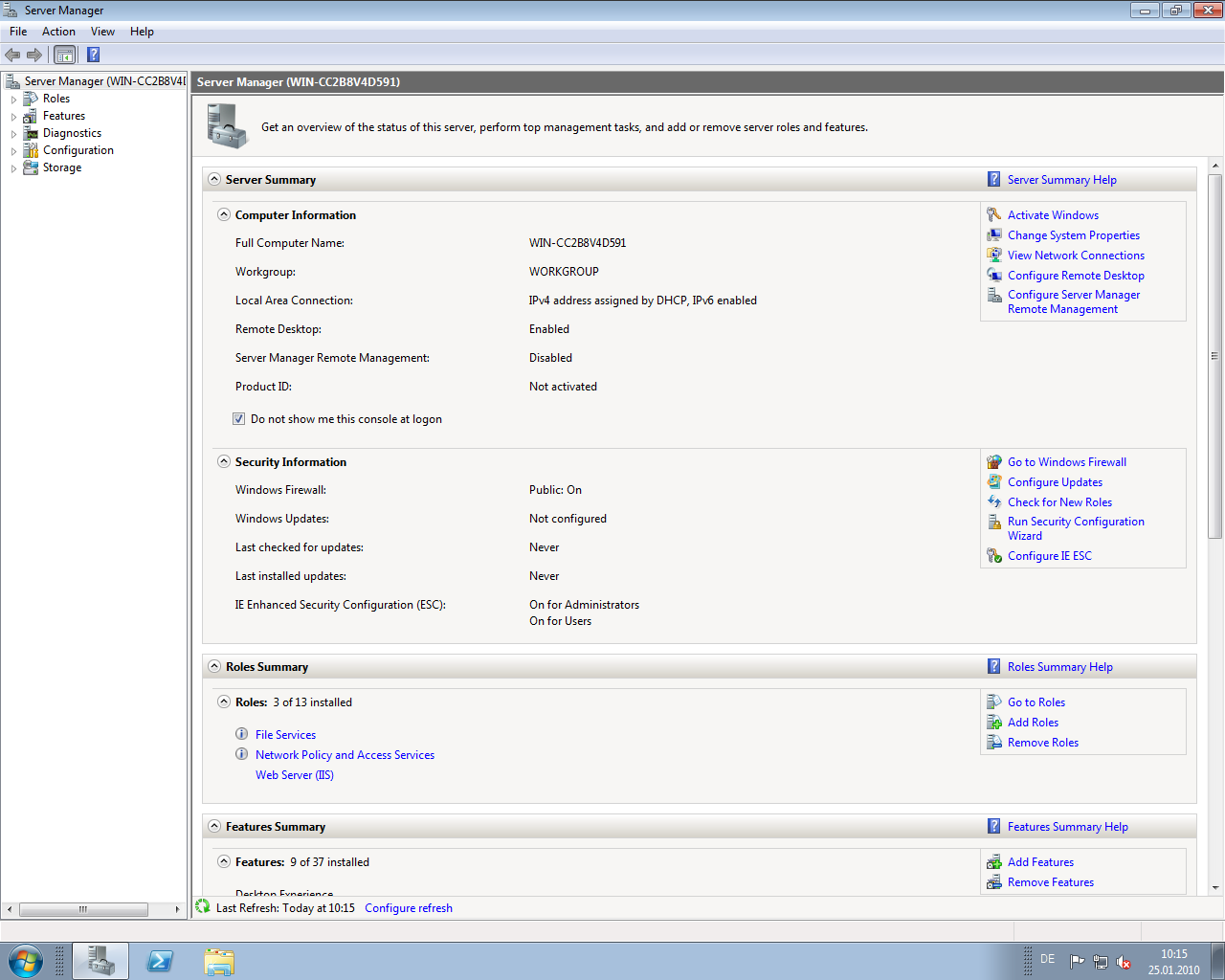
Task: Click the Roles Summary Help question icon
Action: point(994,667)
